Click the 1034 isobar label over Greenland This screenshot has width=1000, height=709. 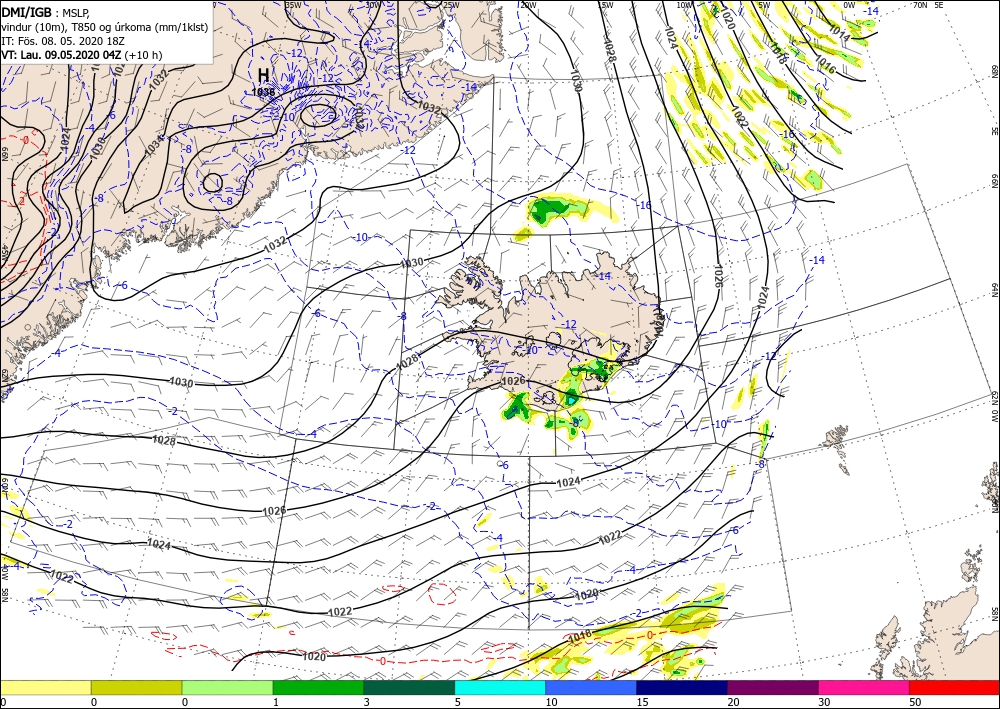154,145
